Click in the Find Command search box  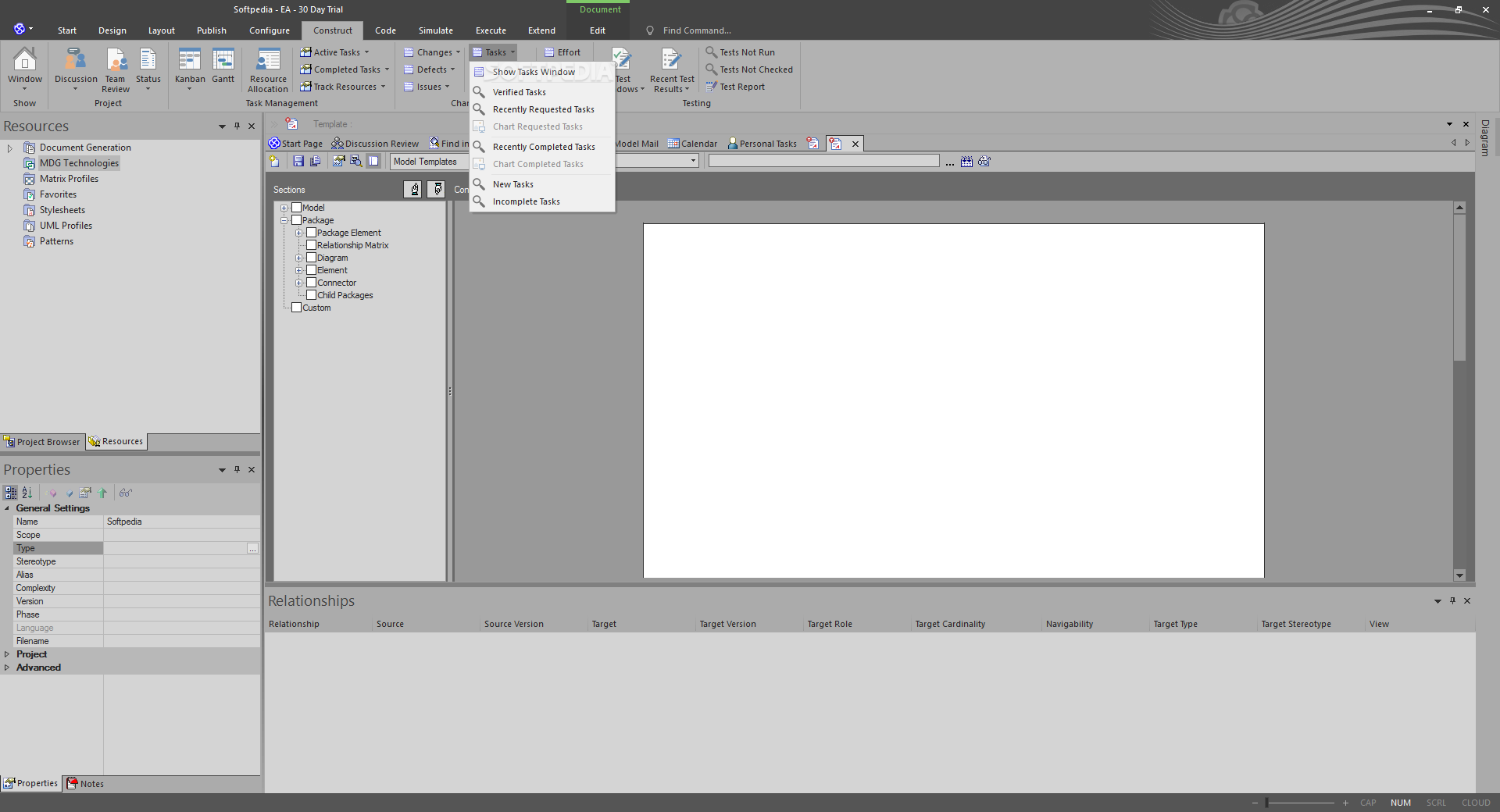(697, 30)
